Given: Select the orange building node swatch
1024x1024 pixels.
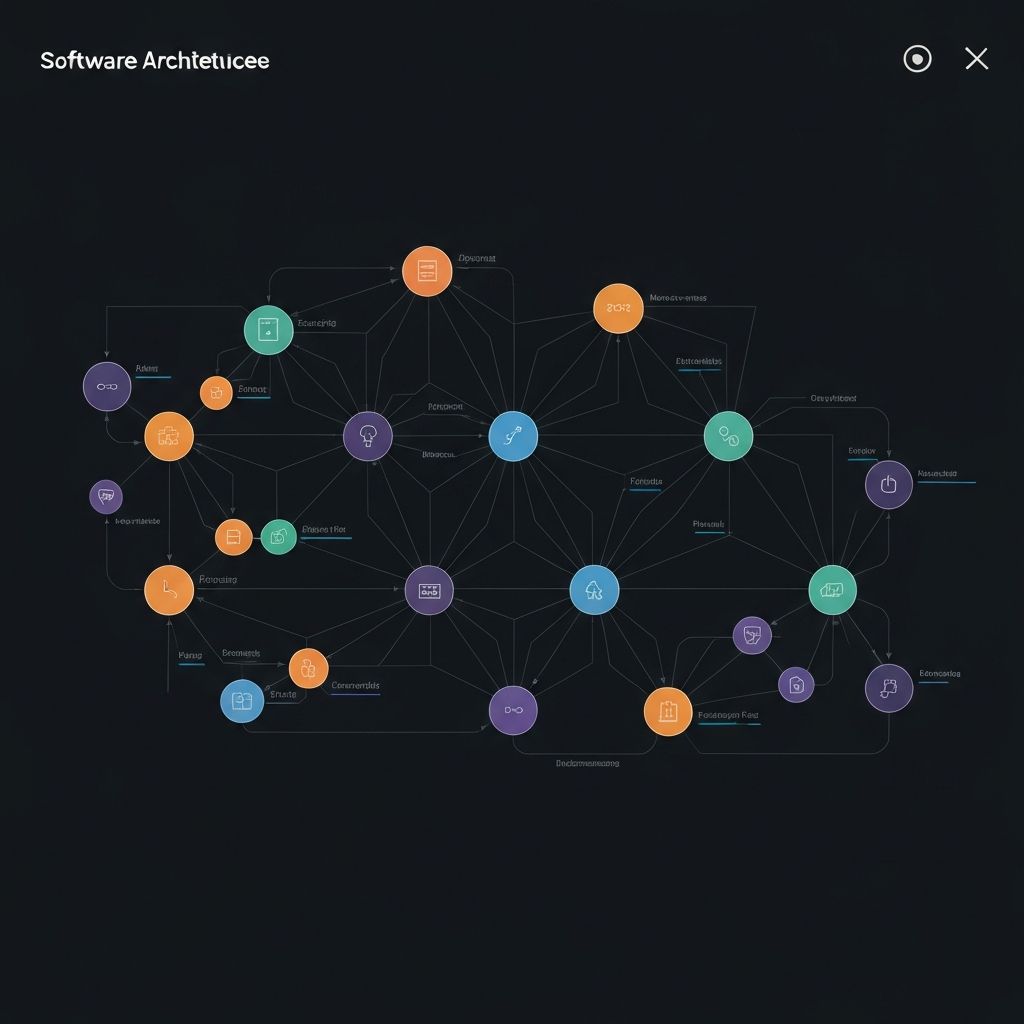Looking at the screenshot, I should 668,712.
